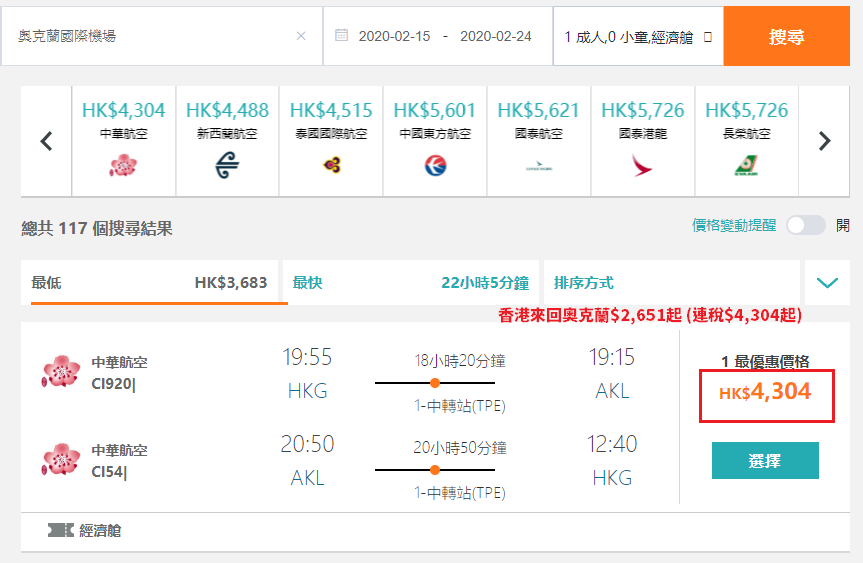This screenshot has height=563, width=863.
Task: Filter by 泰國國際航空 HK$4,515 card
Action: coord(331,141)
